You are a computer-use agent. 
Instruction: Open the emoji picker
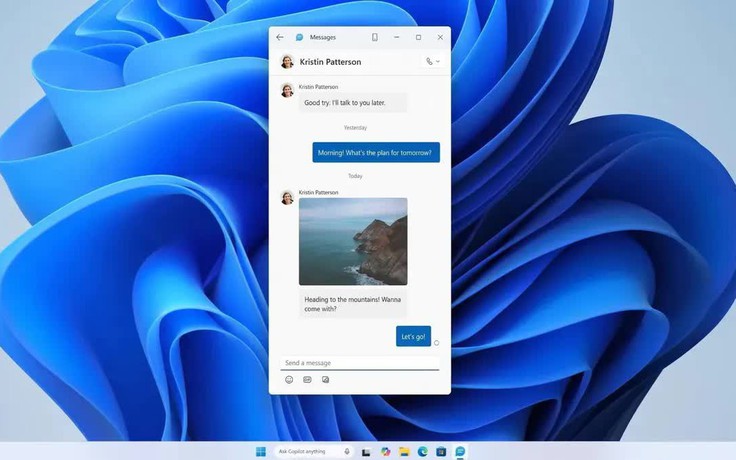pyautogui.click(x=289, y=380)
